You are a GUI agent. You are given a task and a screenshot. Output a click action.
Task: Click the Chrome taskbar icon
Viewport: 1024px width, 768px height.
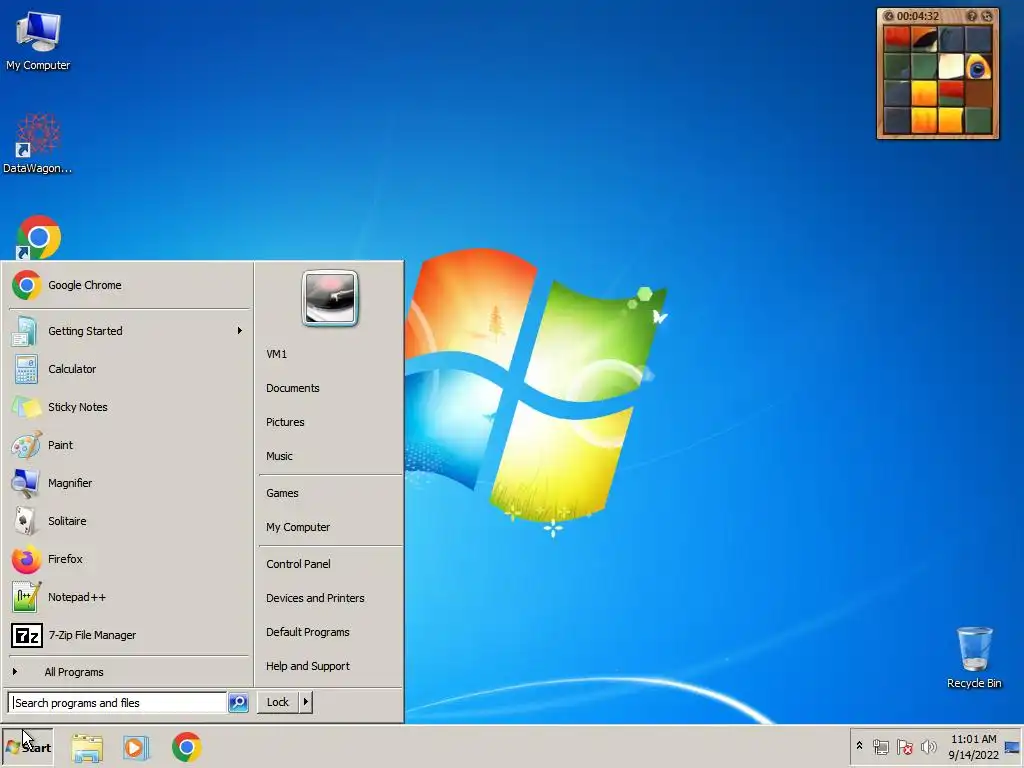pyautogui.click(x=187, y=747)
